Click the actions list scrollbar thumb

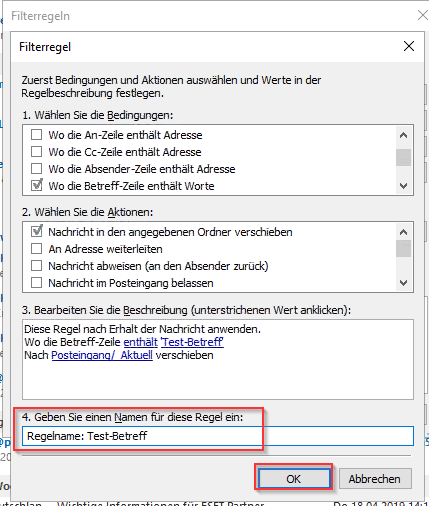pos(403,249)
